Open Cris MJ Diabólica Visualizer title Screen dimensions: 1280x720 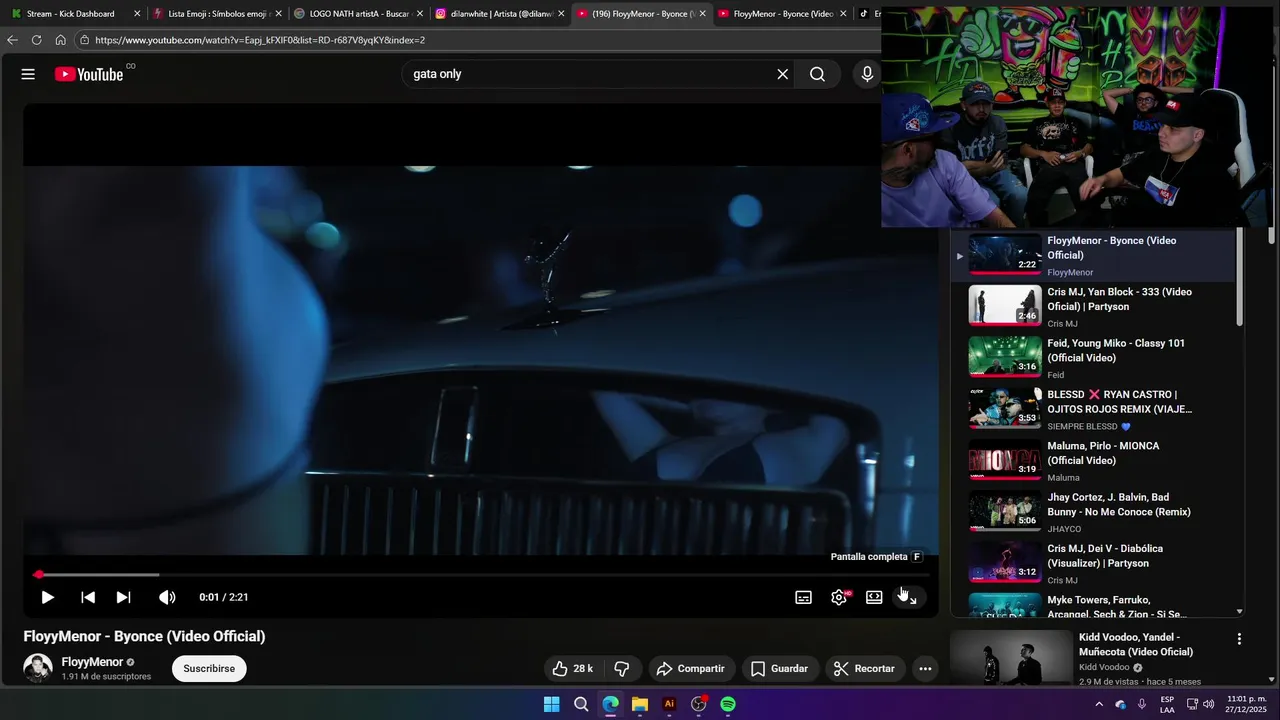(1105, 555)
